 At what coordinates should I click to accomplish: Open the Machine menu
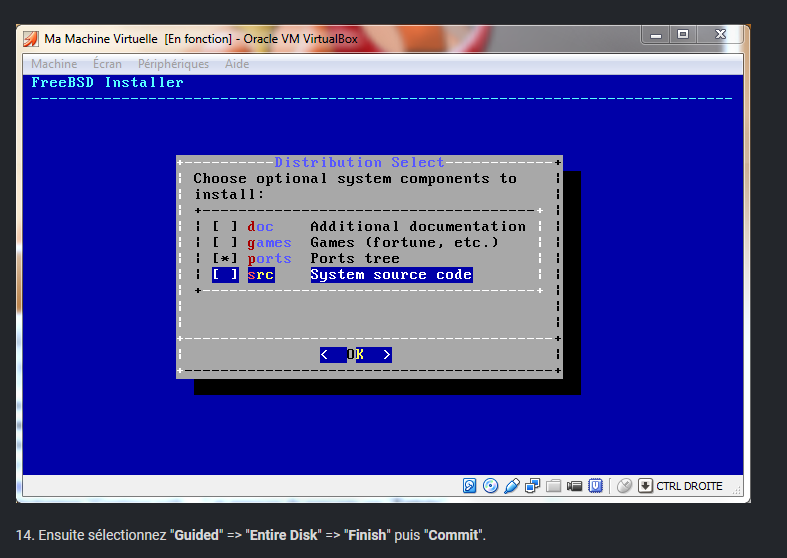pos(54,64)
